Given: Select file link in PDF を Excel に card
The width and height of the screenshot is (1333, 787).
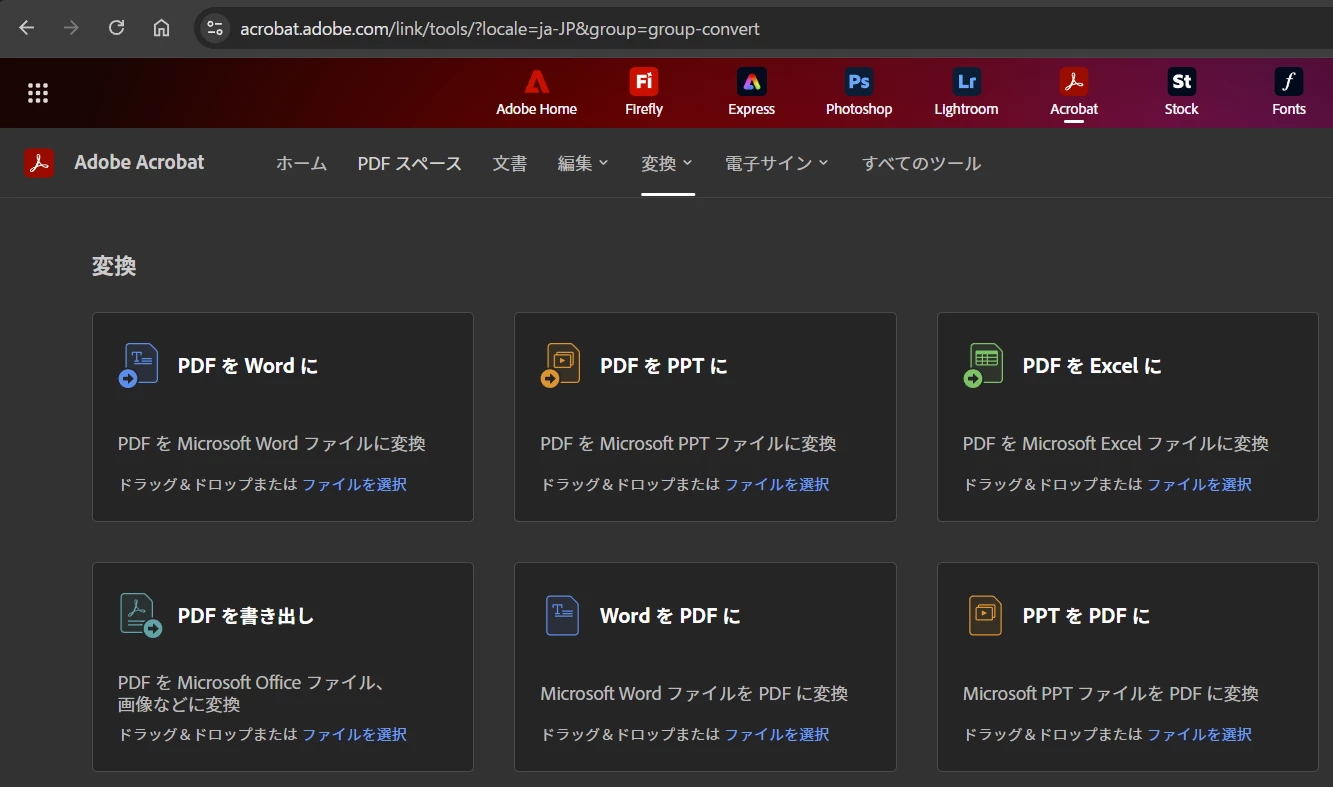Looking at the screenshot, I should [1199, 484].
